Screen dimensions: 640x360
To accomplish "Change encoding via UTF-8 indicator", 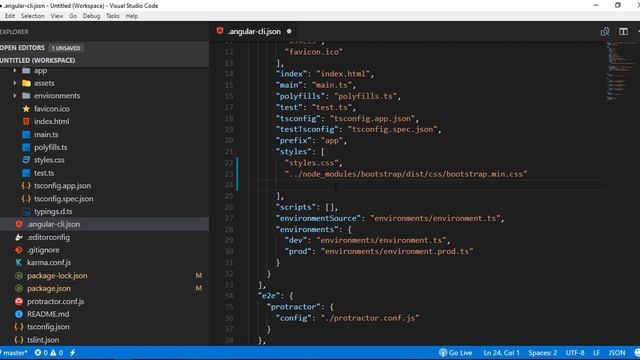I will pyautogui.click(x=575, y=353).
